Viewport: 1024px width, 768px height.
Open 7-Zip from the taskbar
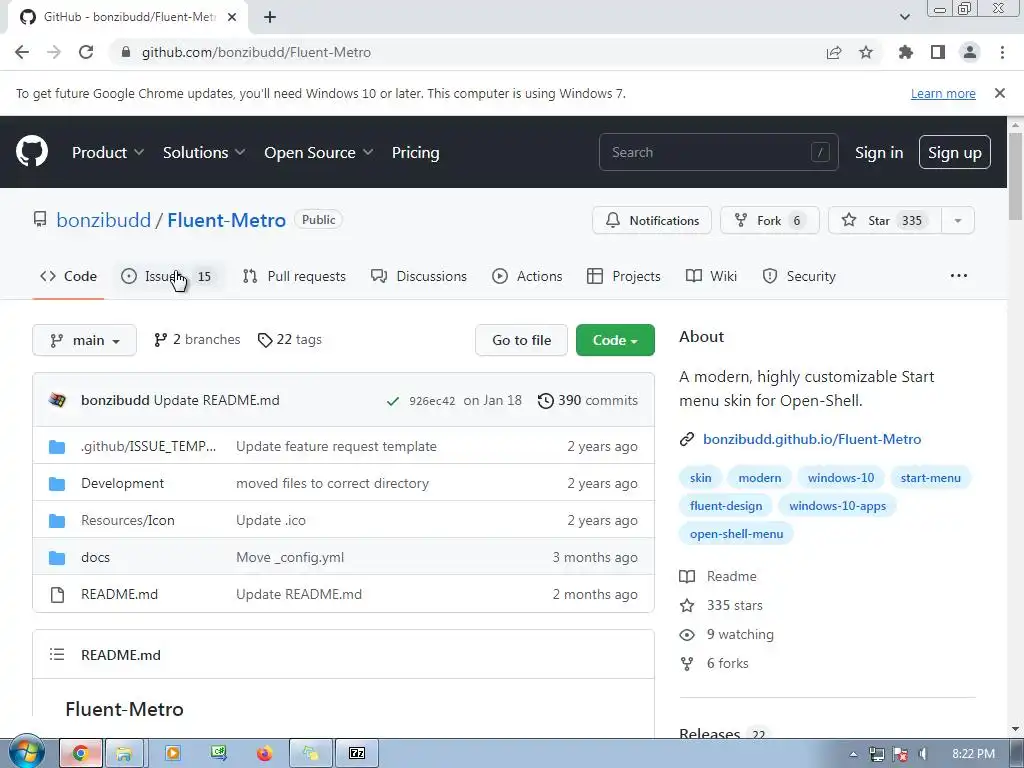click(x=357, y=754)
